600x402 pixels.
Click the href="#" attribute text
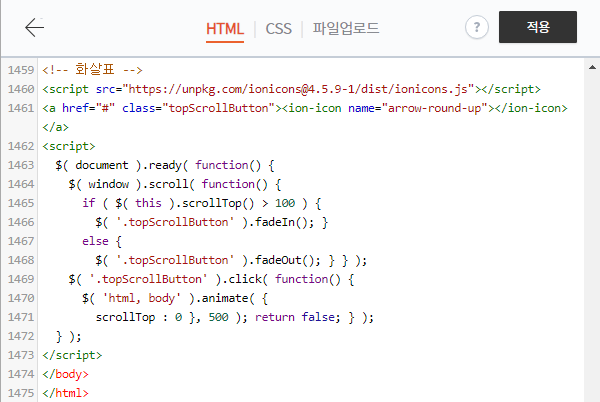click(88, 108)
